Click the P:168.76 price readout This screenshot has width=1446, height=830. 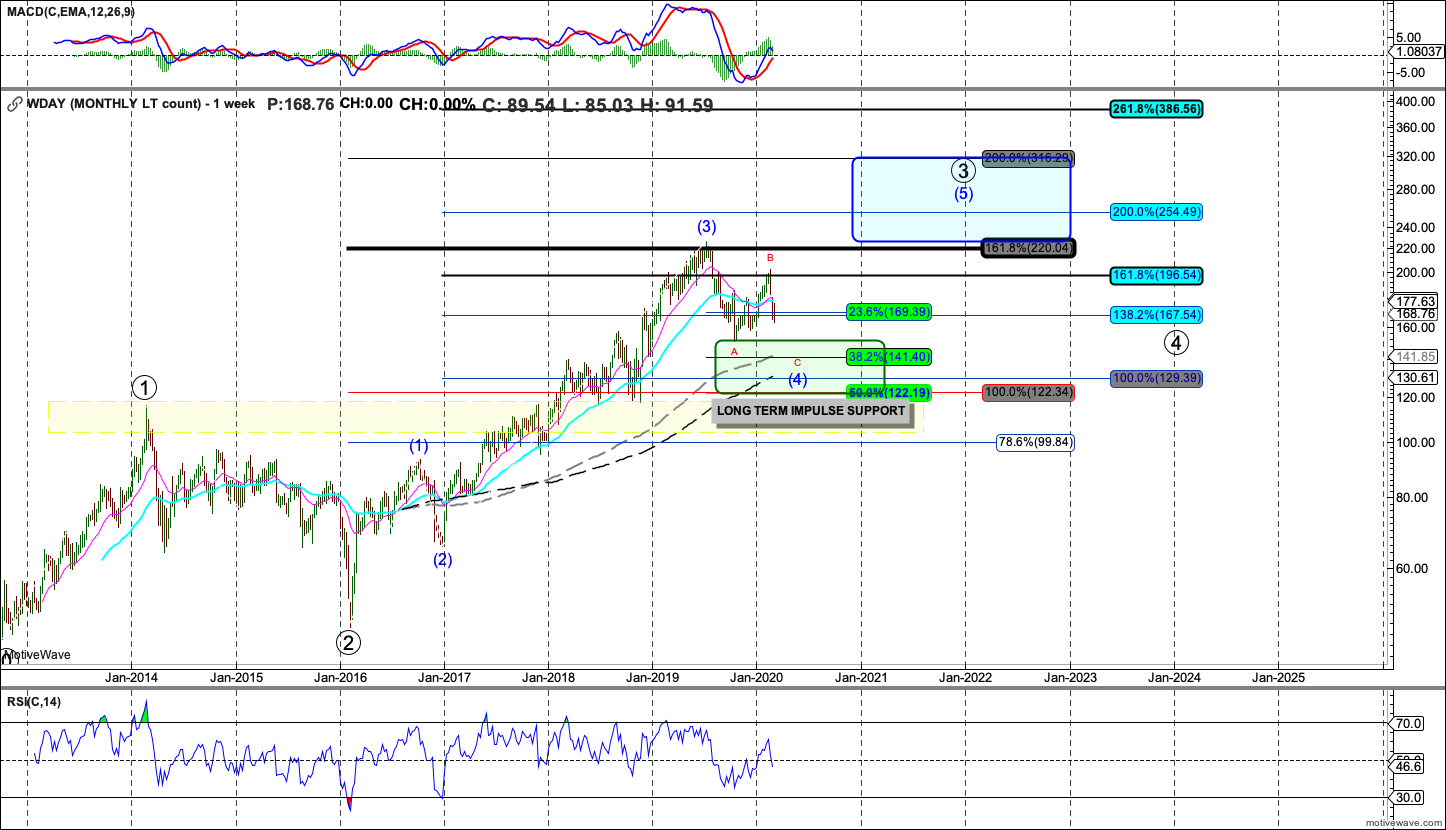tap(300, 104)
